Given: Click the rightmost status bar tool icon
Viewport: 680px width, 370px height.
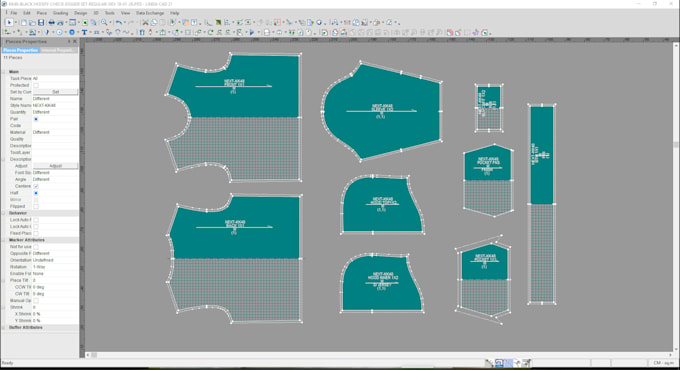Looking at the screenshot, I should click(x=526, y=363).
